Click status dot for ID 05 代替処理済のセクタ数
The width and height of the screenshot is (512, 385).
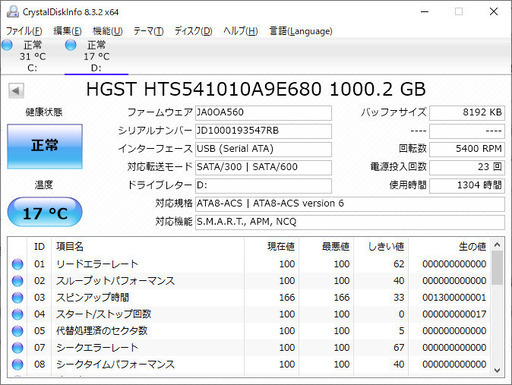point(17,331)
